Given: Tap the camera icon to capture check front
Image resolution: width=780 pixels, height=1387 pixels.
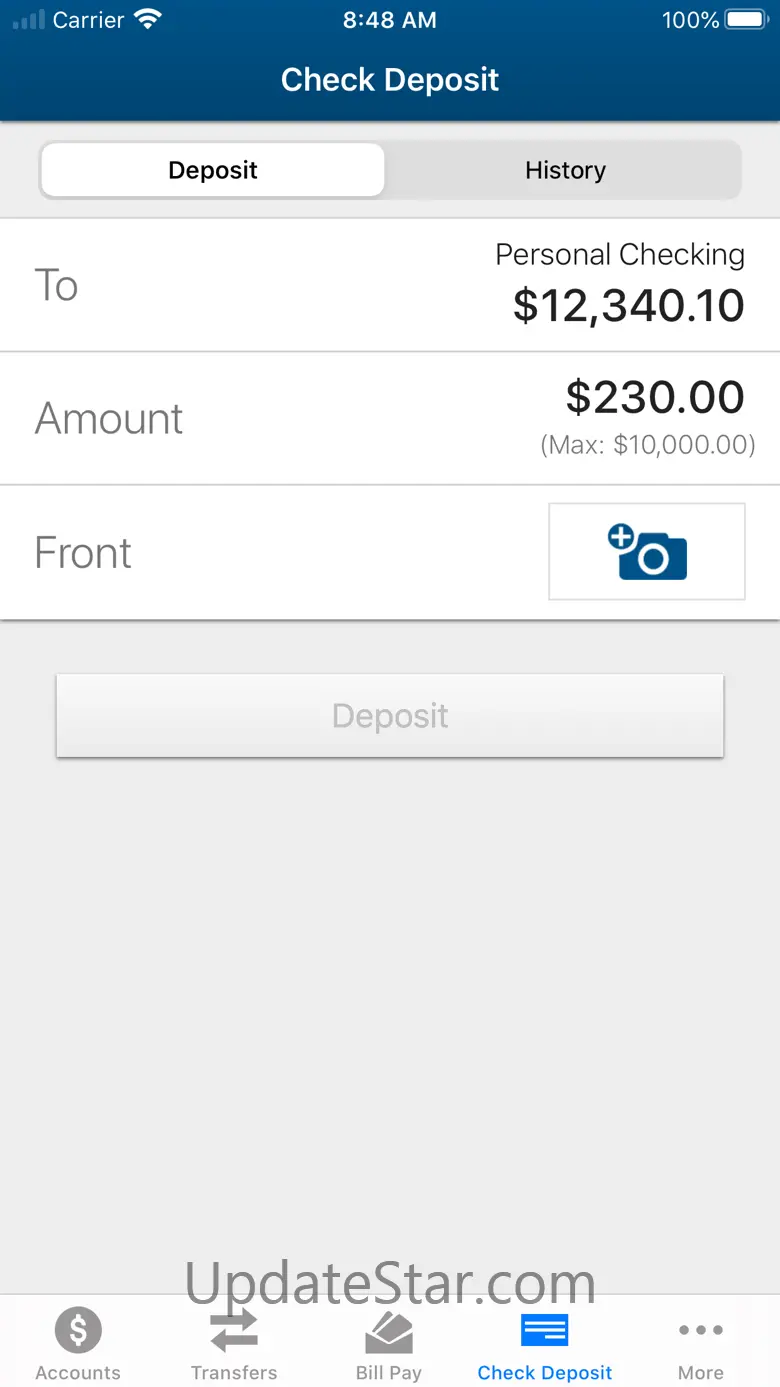Looking at the screenshot, I should coord(647,552).
